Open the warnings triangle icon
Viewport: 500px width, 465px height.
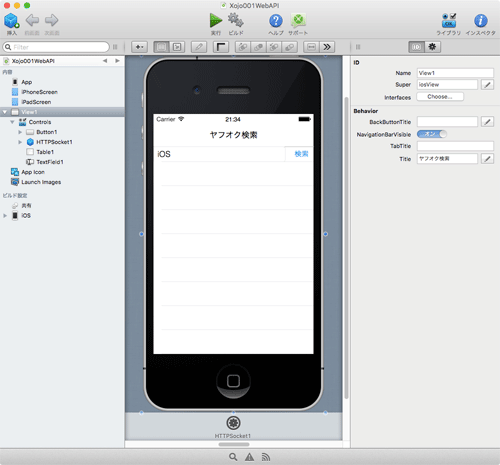pyautogui.click(x=249, y=457)
